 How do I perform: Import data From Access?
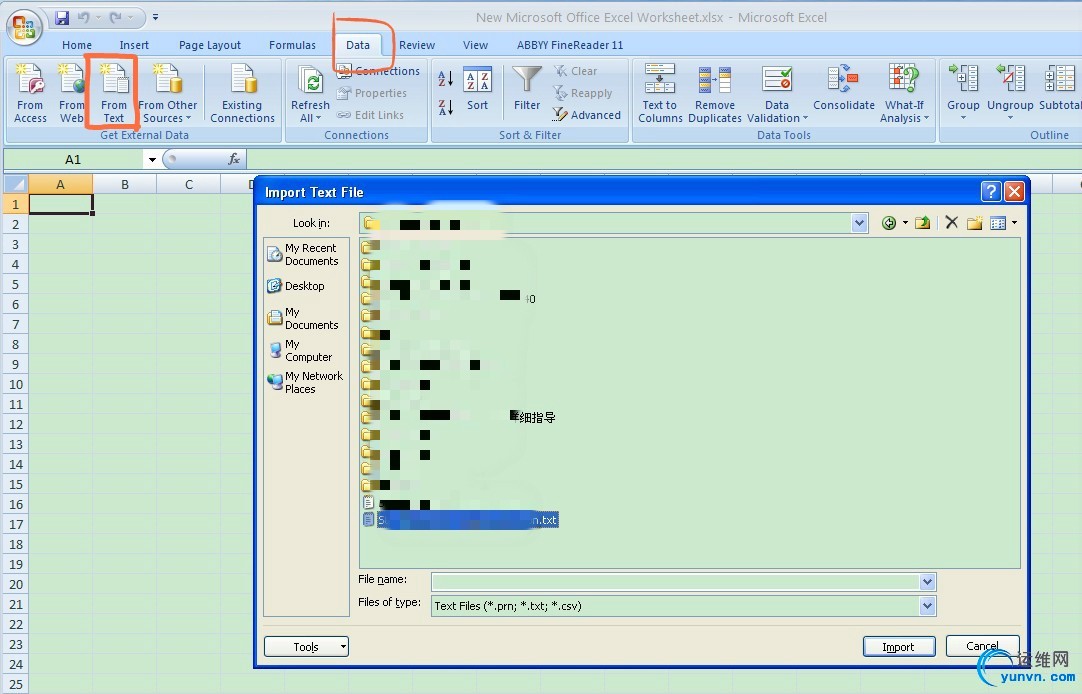(x=30, y=93)
